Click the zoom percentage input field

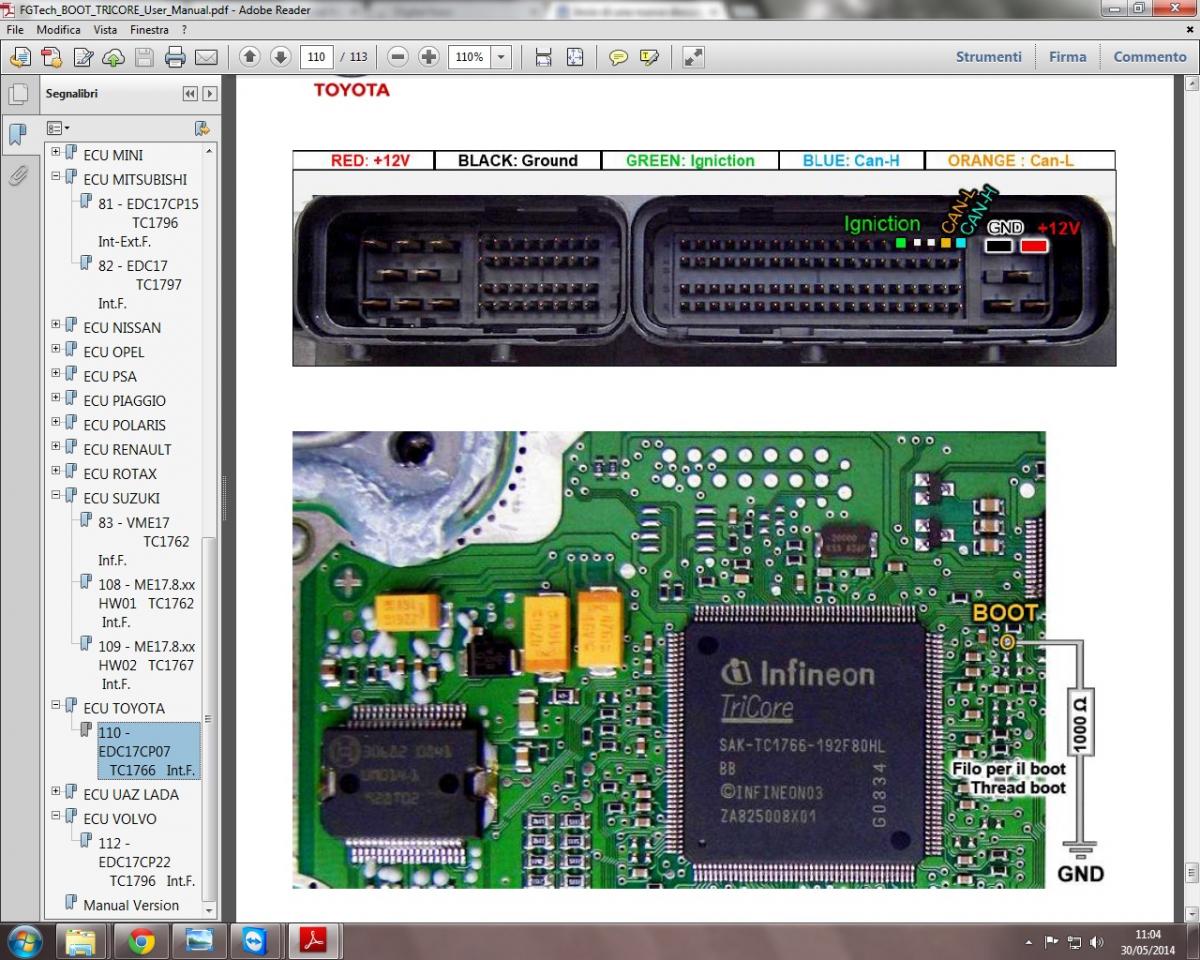(470, 57)
